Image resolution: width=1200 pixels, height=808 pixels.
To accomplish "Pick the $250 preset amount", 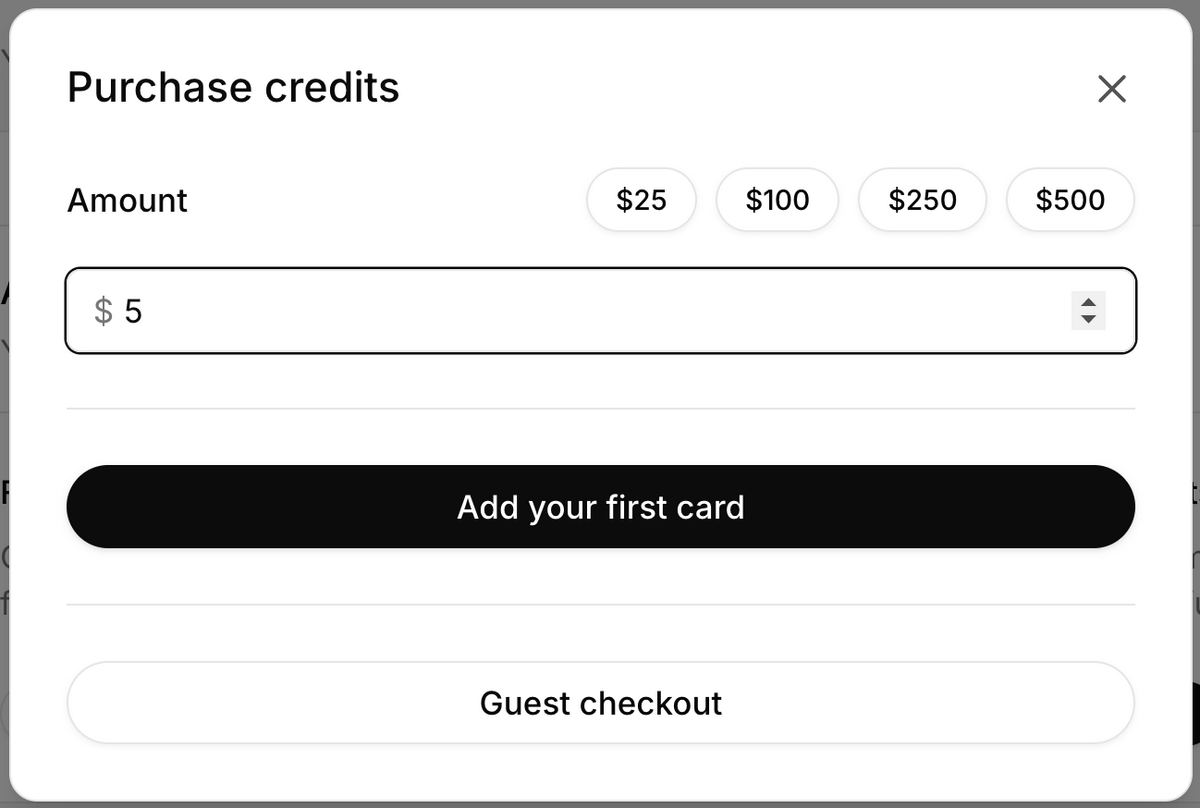I will coord(922,200).
